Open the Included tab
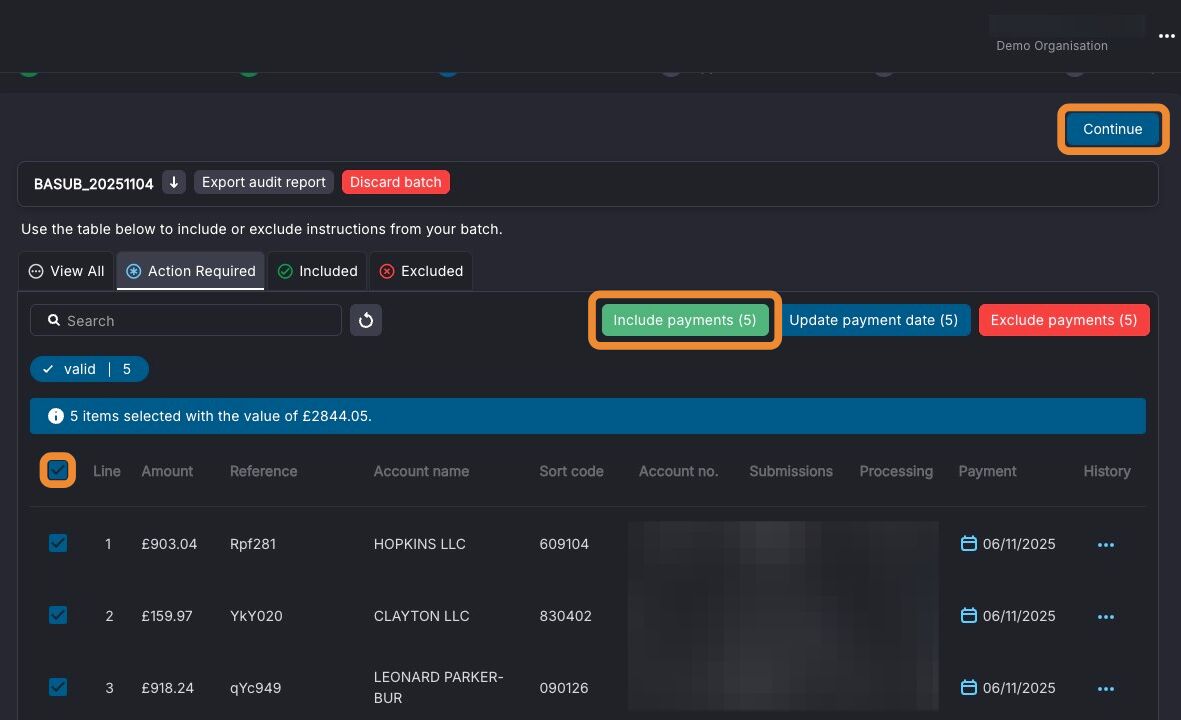The image size is (1181, 720). point(317,271)
